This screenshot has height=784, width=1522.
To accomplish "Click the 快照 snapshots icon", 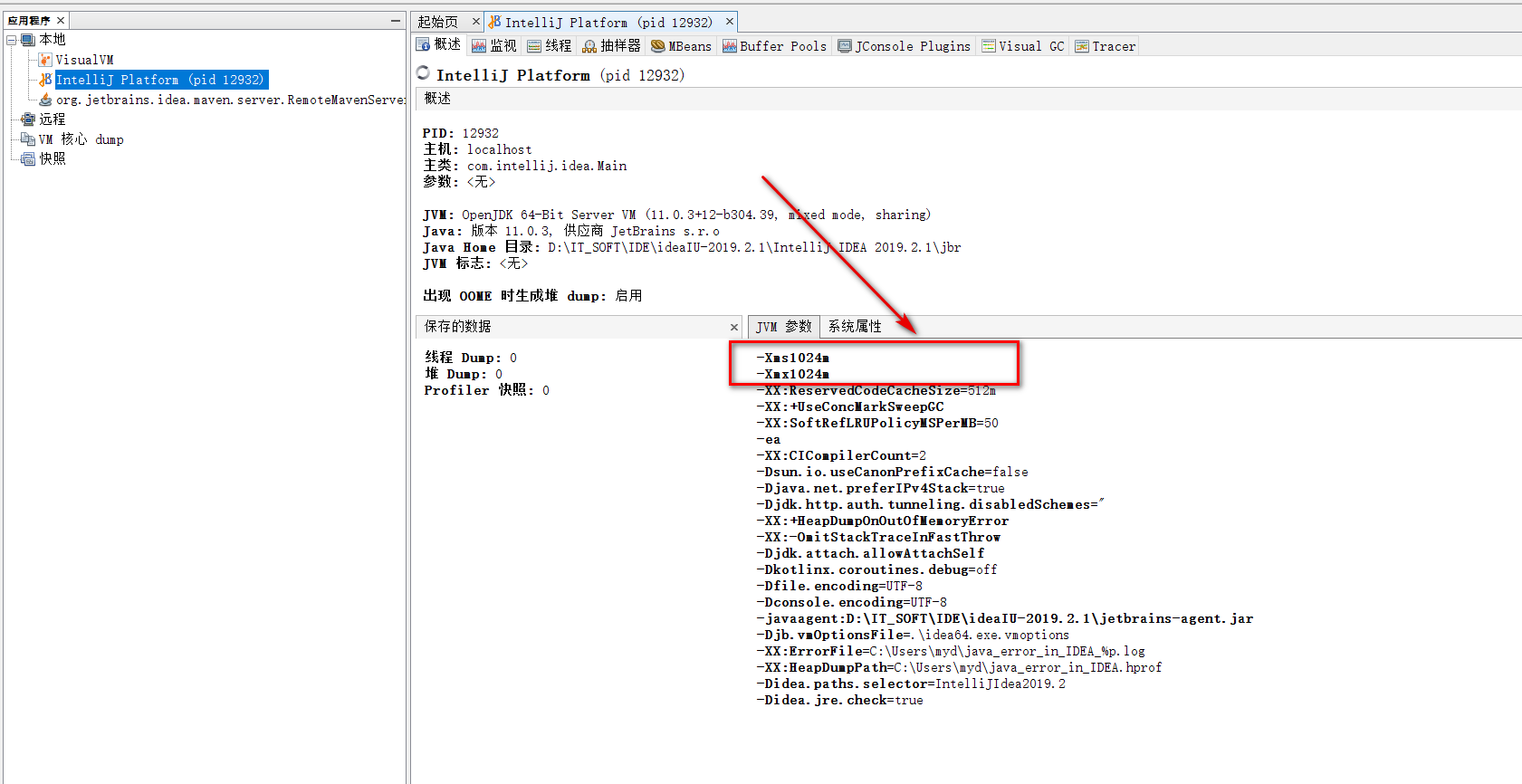I will point(28,159).
